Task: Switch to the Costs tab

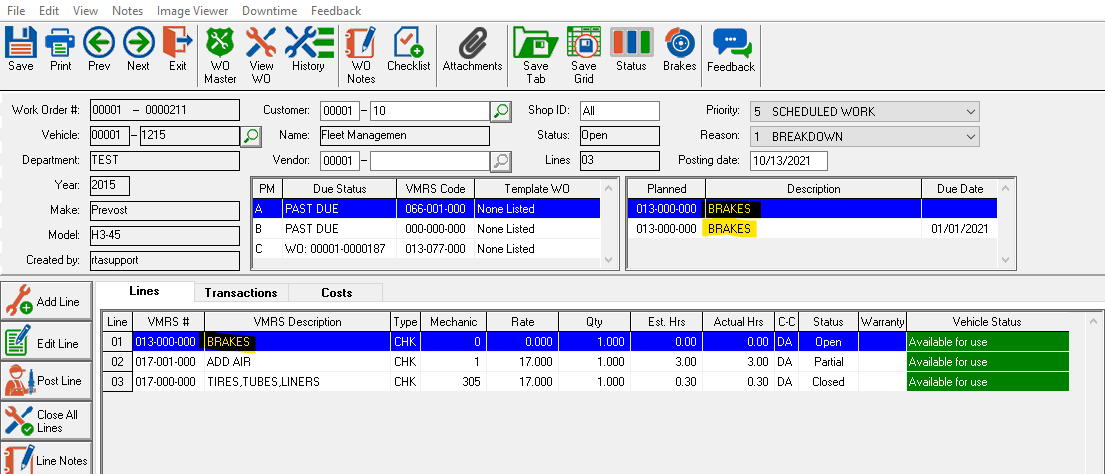Action: [x=336, y=292]
